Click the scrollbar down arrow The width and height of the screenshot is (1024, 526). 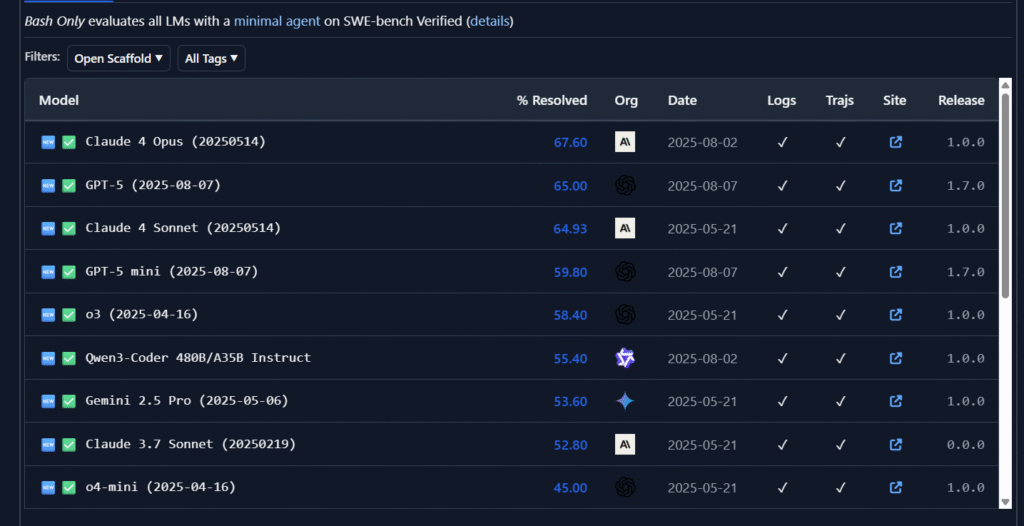point(1006,502)
